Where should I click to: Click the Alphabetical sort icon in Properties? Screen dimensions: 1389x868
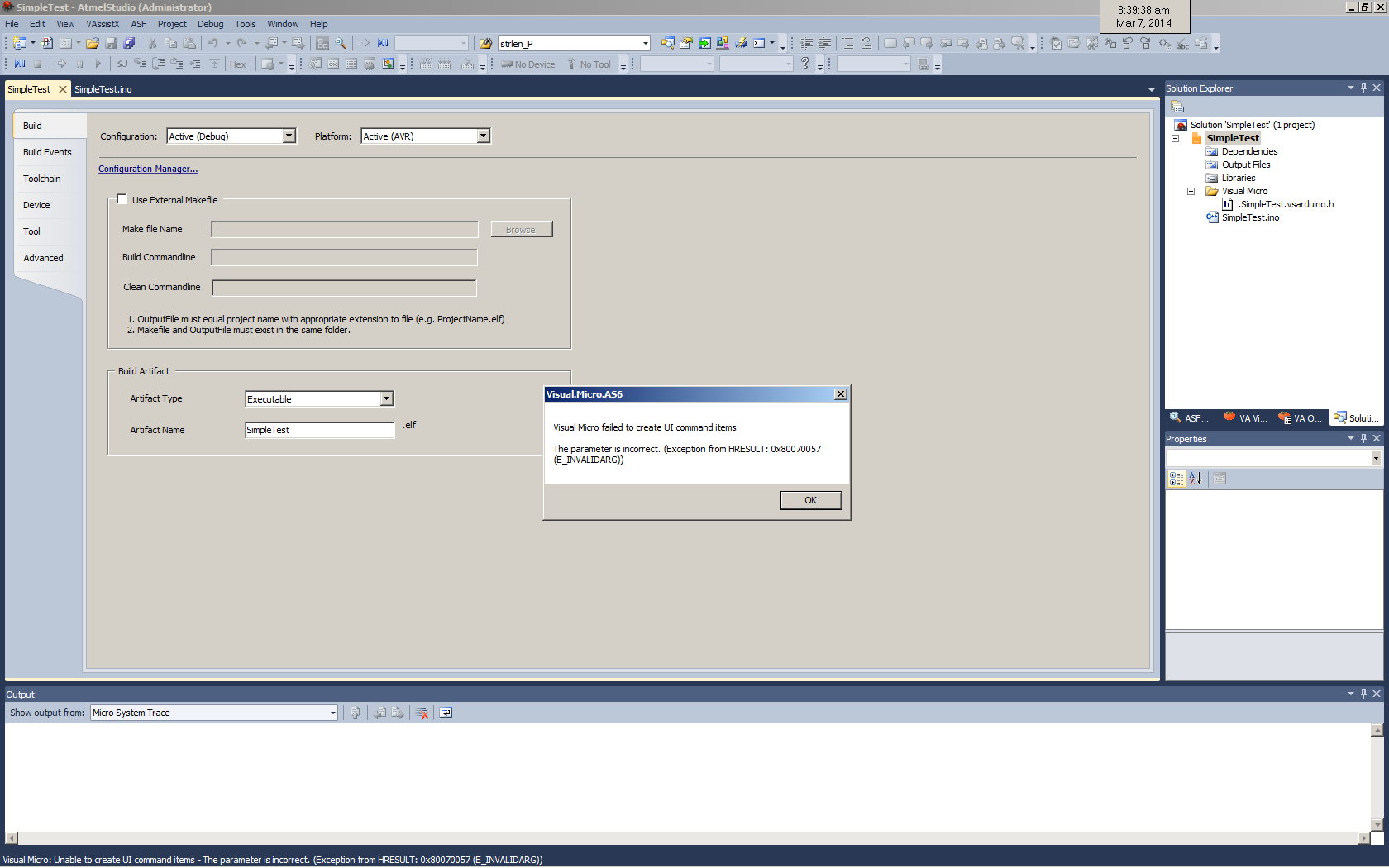(1196, 479)
